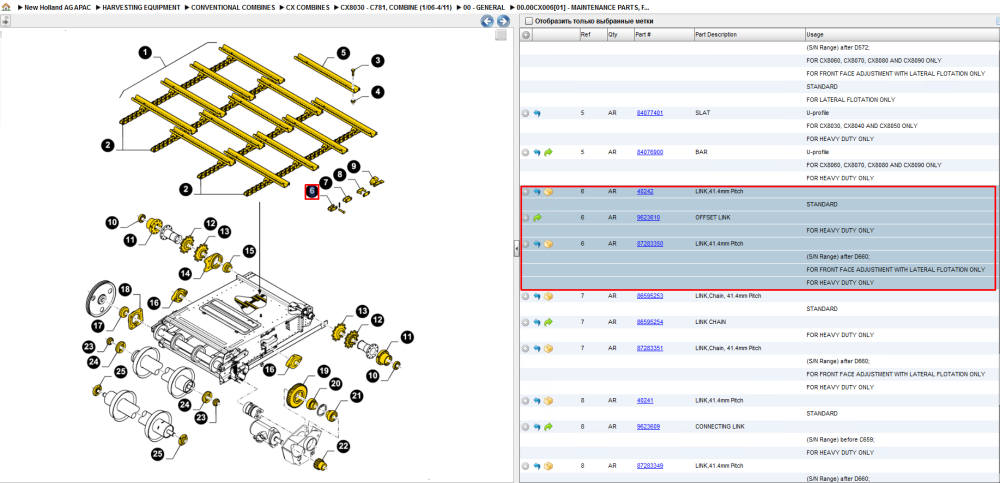Click the box icon for part 48241
The width and height of the screenshot is (1000, 483).
[548, 401]
